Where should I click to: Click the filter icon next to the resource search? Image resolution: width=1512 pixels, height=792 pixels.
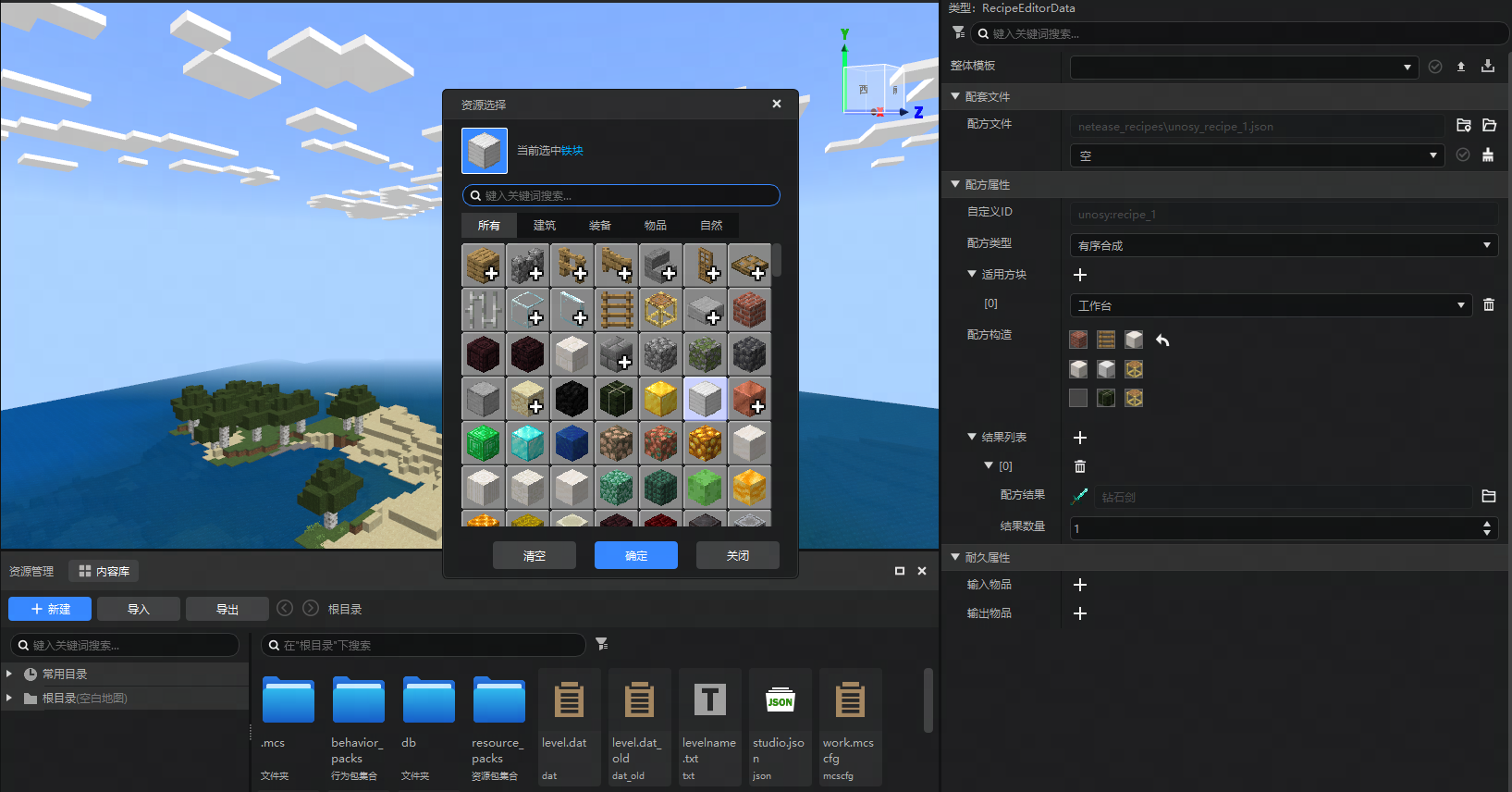[x=602, y=644]
